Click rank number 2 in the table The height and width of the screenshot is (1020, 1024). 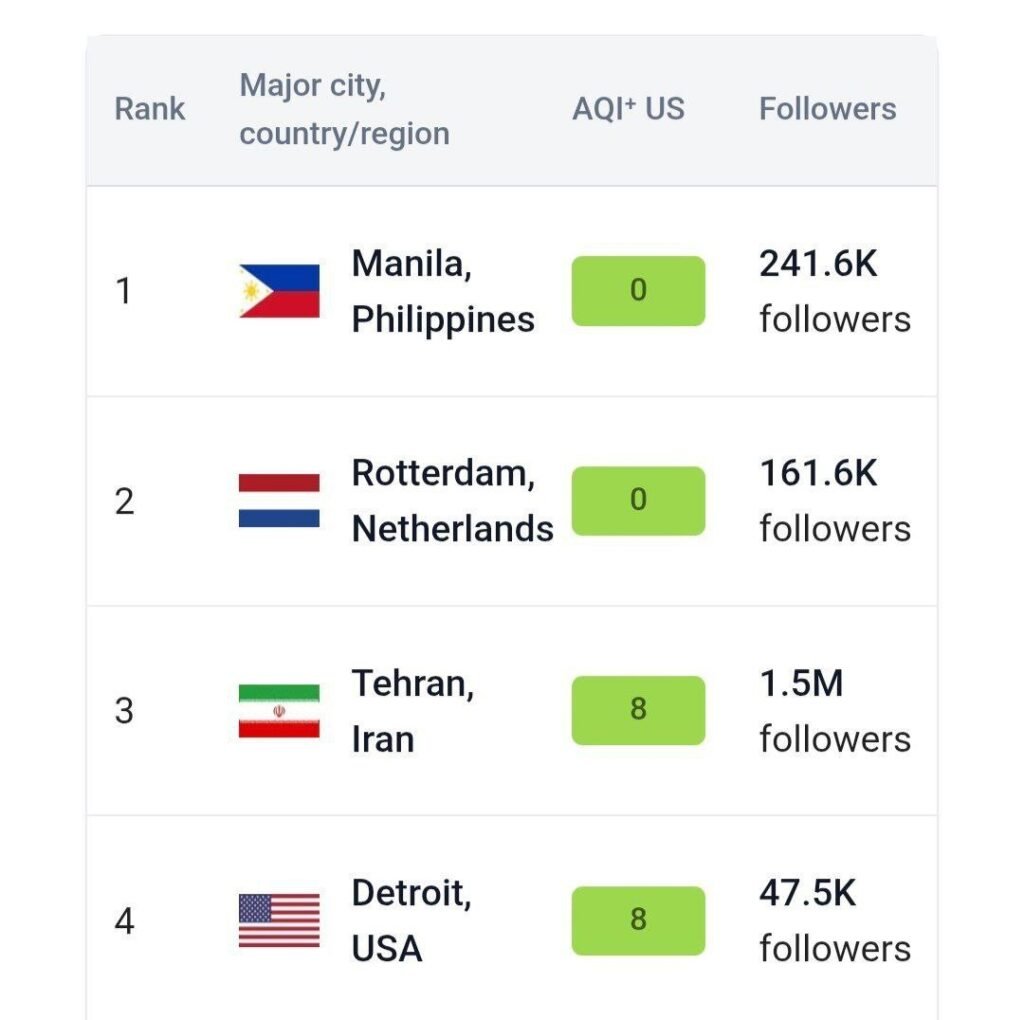(124, 501)
